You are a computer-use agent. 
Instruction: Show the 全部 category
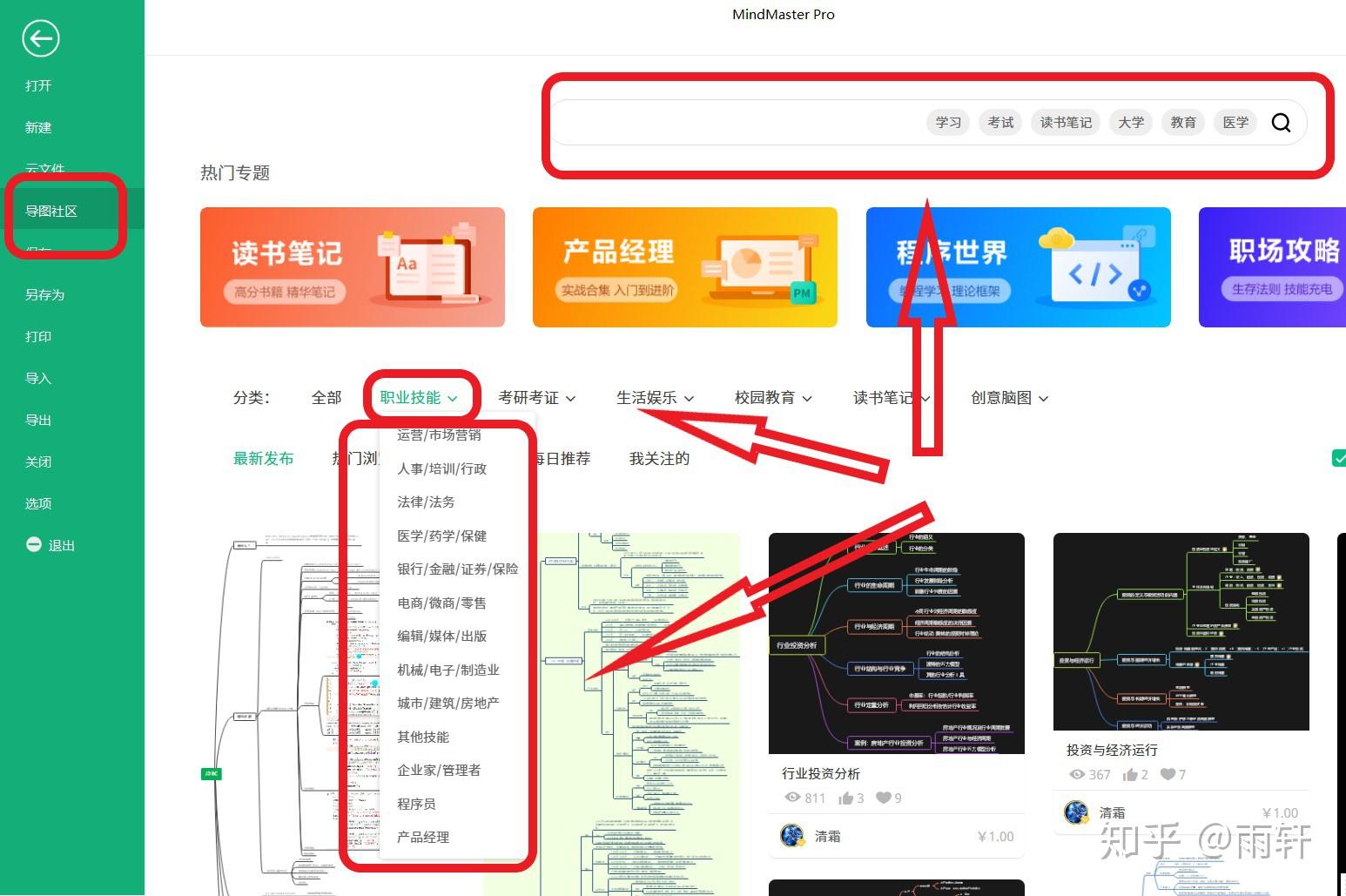pos(326,398)
